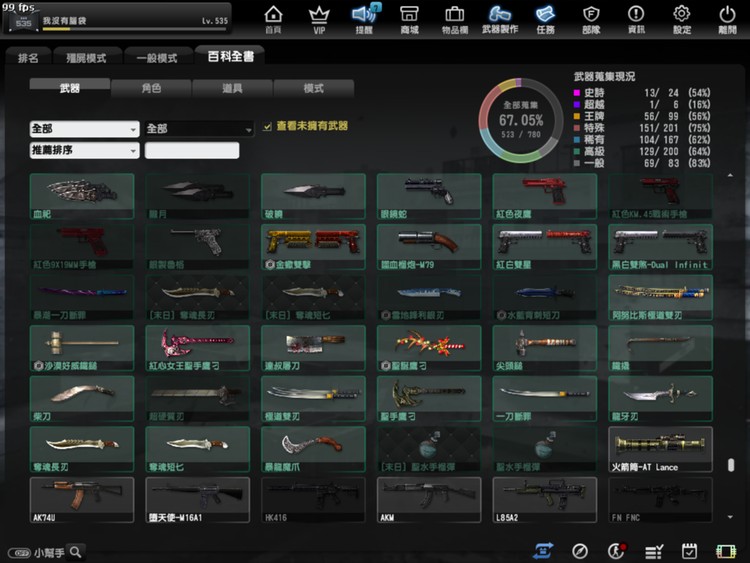Open the 設定 settings gear
Viewport: 750px width, 563px height.
682,18
